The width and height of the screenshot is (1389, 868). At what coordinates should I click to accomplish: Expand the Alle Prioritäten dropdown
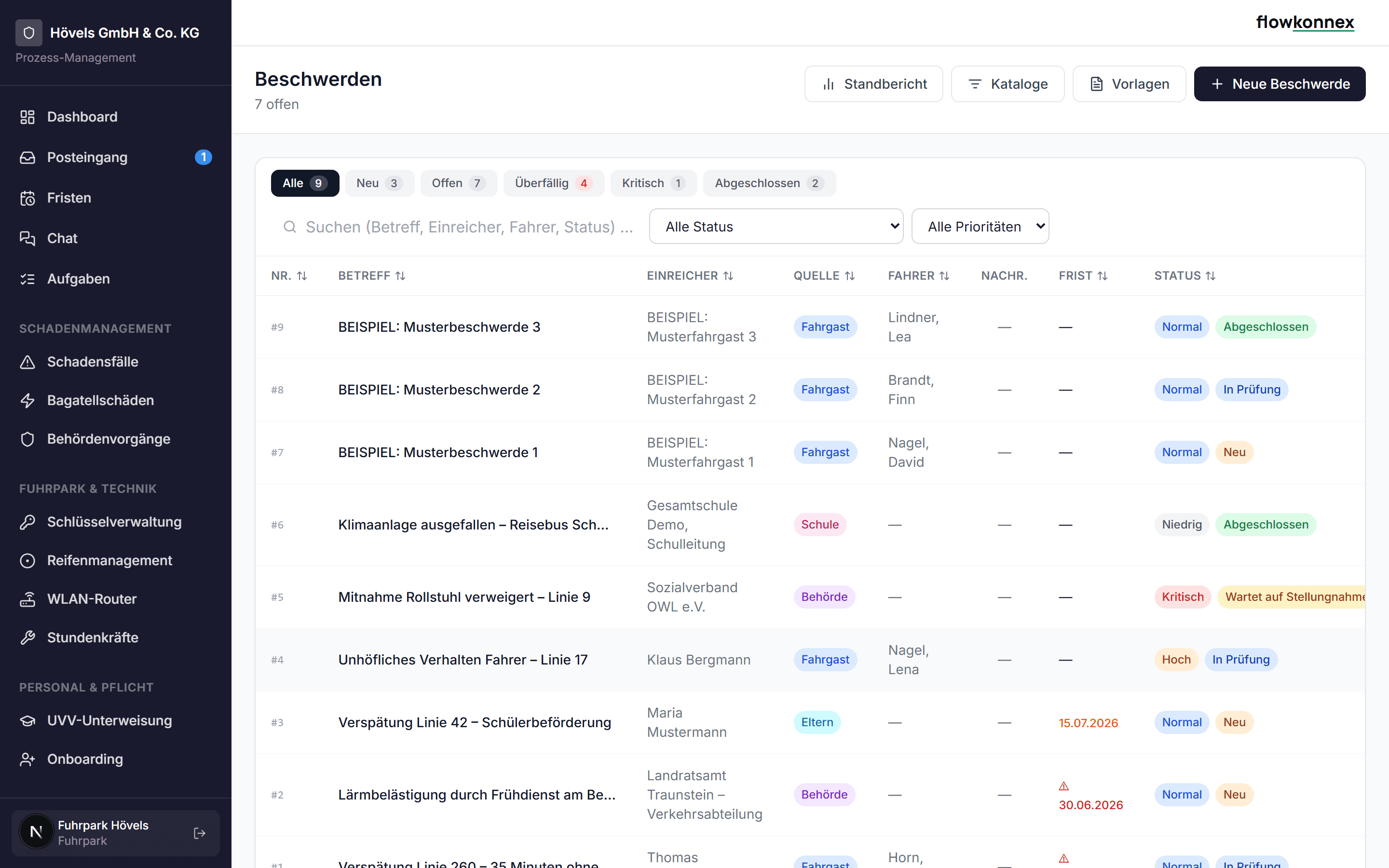point(980,226)
